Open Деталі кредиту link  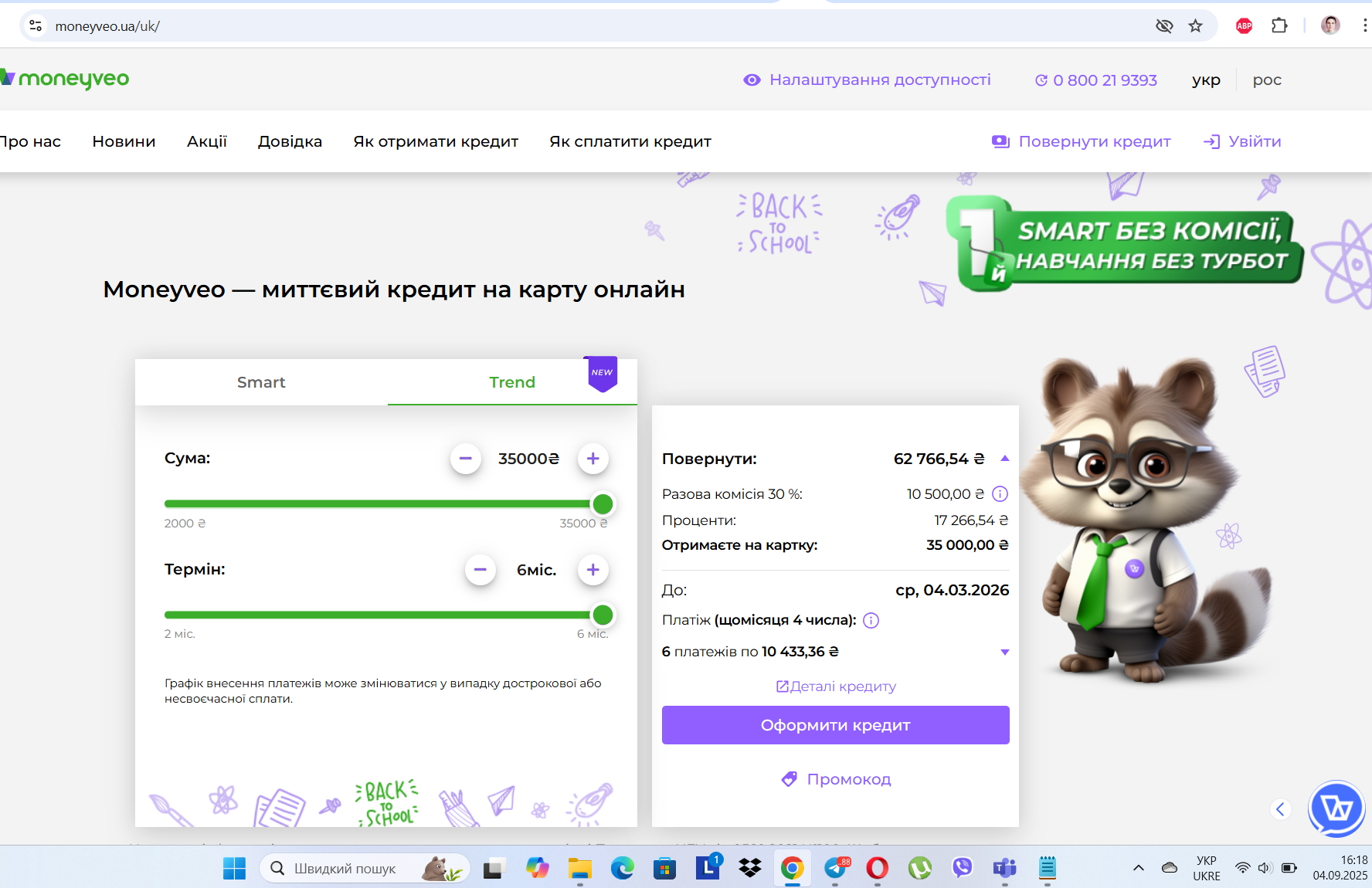(836, 686)
